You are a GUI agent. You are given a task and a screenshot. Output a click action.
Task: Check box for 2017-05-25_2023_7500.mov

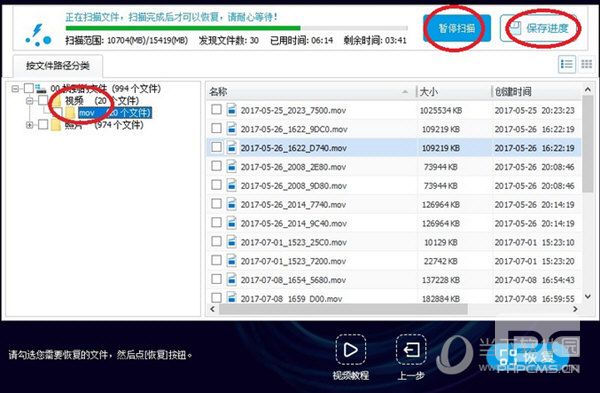216,110
